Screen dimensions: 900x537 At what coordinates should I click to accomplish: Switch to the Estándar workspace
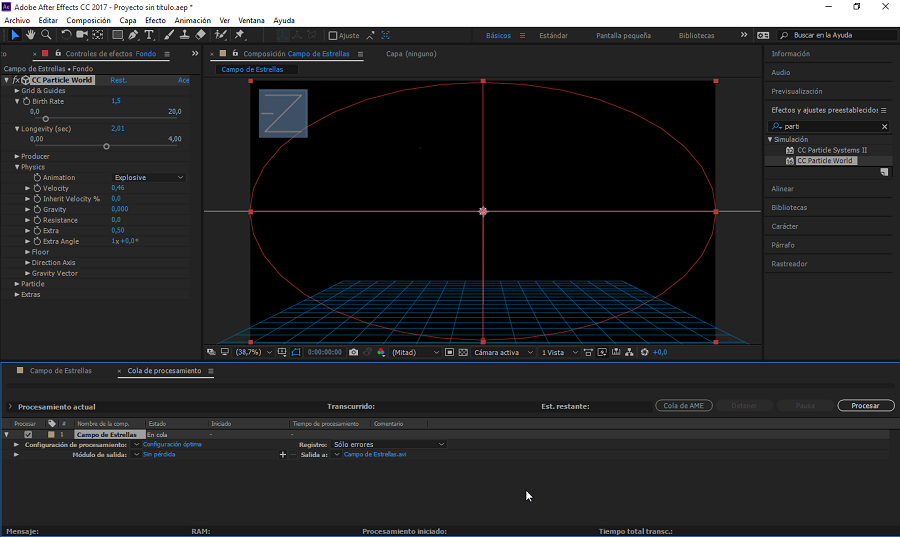[x=553, y=36]
